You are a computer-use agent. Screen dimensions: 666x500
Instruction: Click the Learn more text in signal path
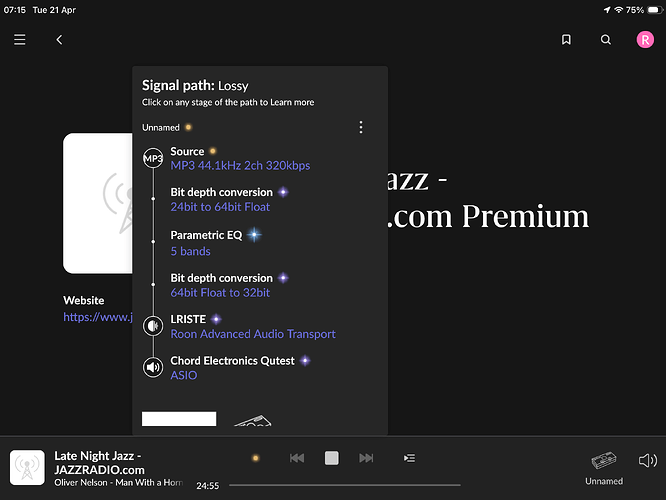pos(292,102)
